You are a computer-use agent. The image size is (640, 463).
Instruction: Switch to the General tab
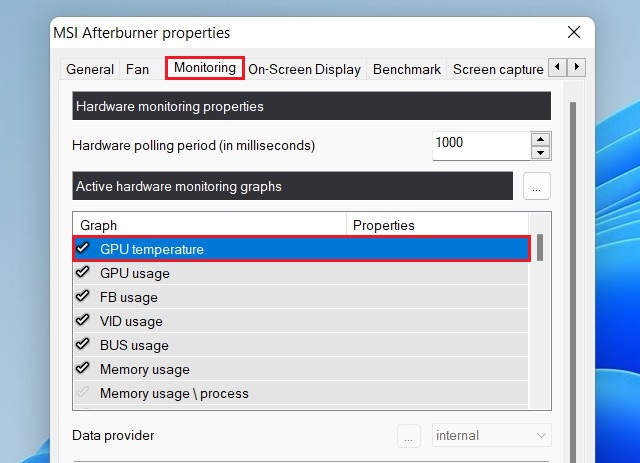pyautogui.click(x=90, y=69)
